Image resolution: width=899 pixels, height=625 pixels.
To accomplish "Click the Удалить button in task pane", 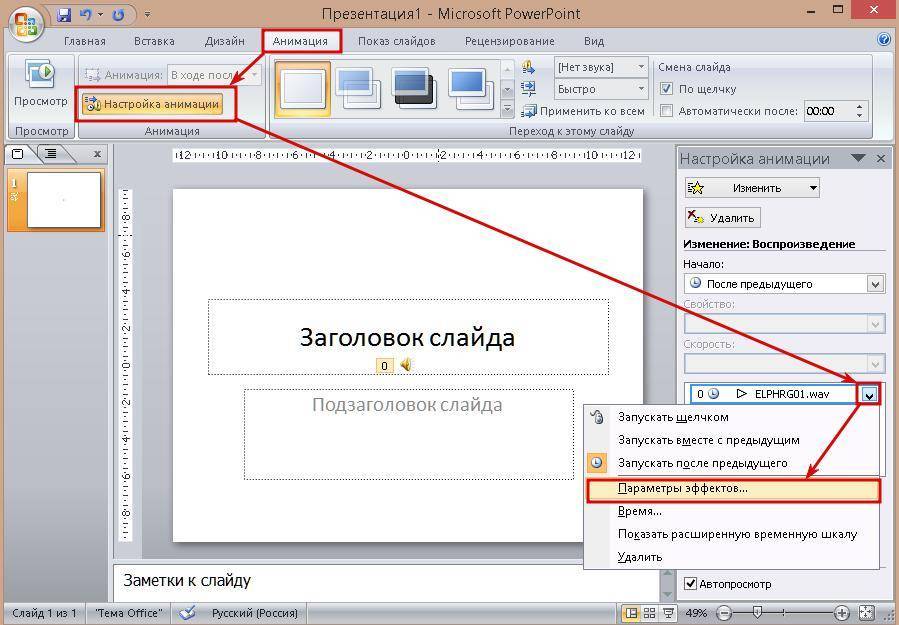I will pos(722,218).
